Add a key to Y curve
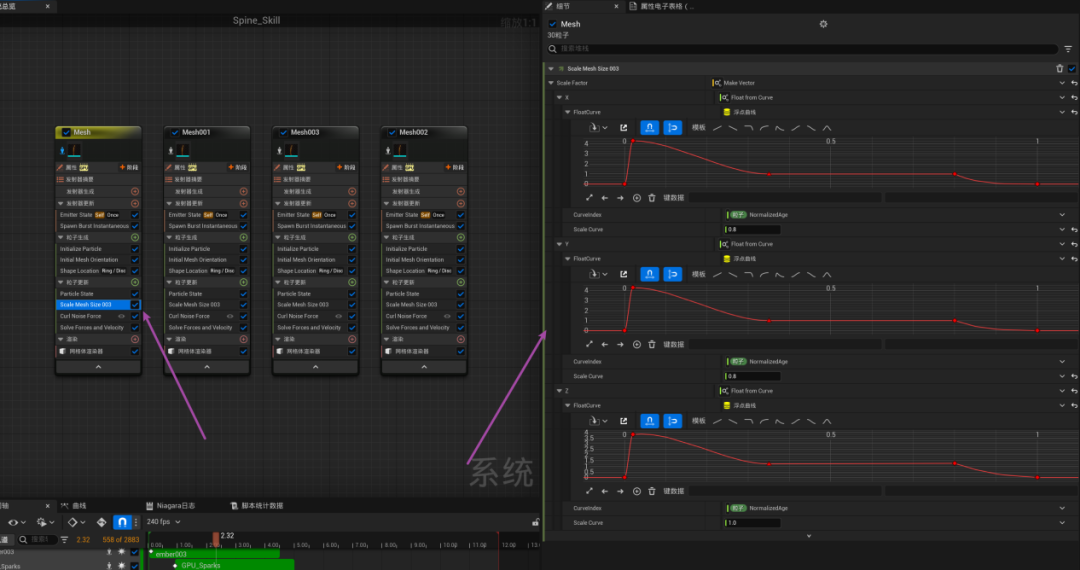1080x570 pixels. [x=636, y=345]
